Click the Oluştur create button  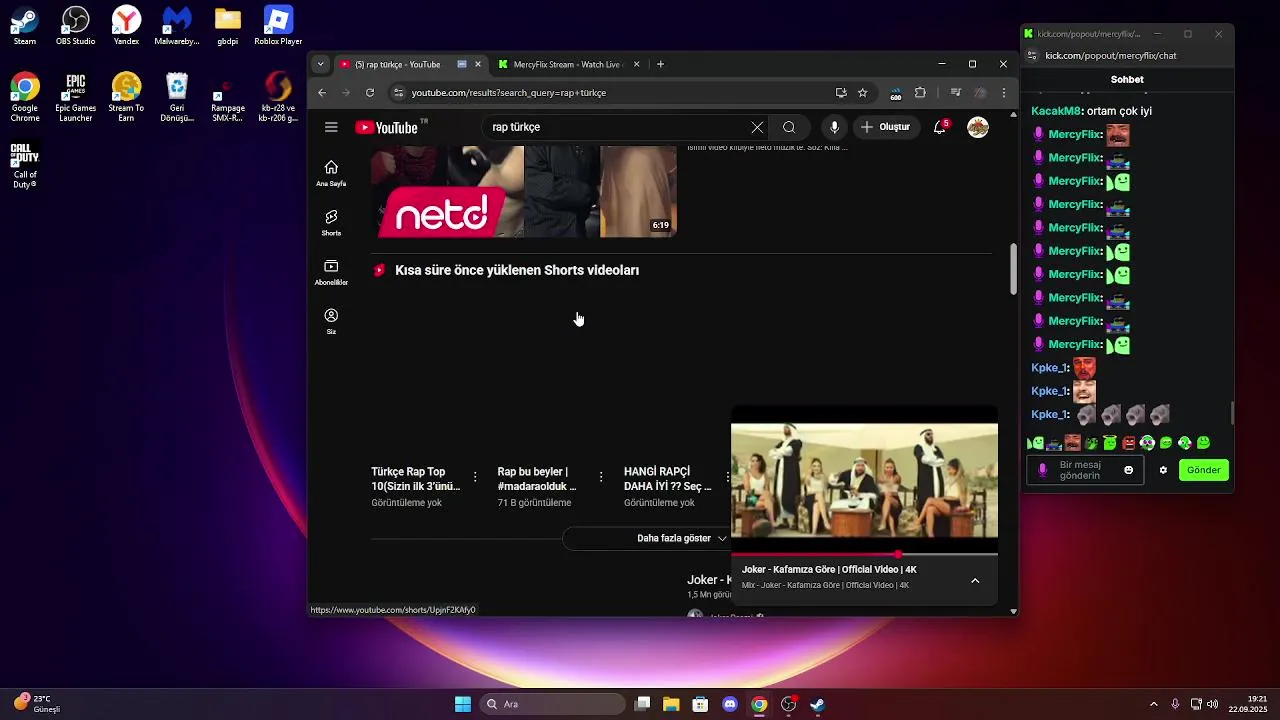click(886, 127)
